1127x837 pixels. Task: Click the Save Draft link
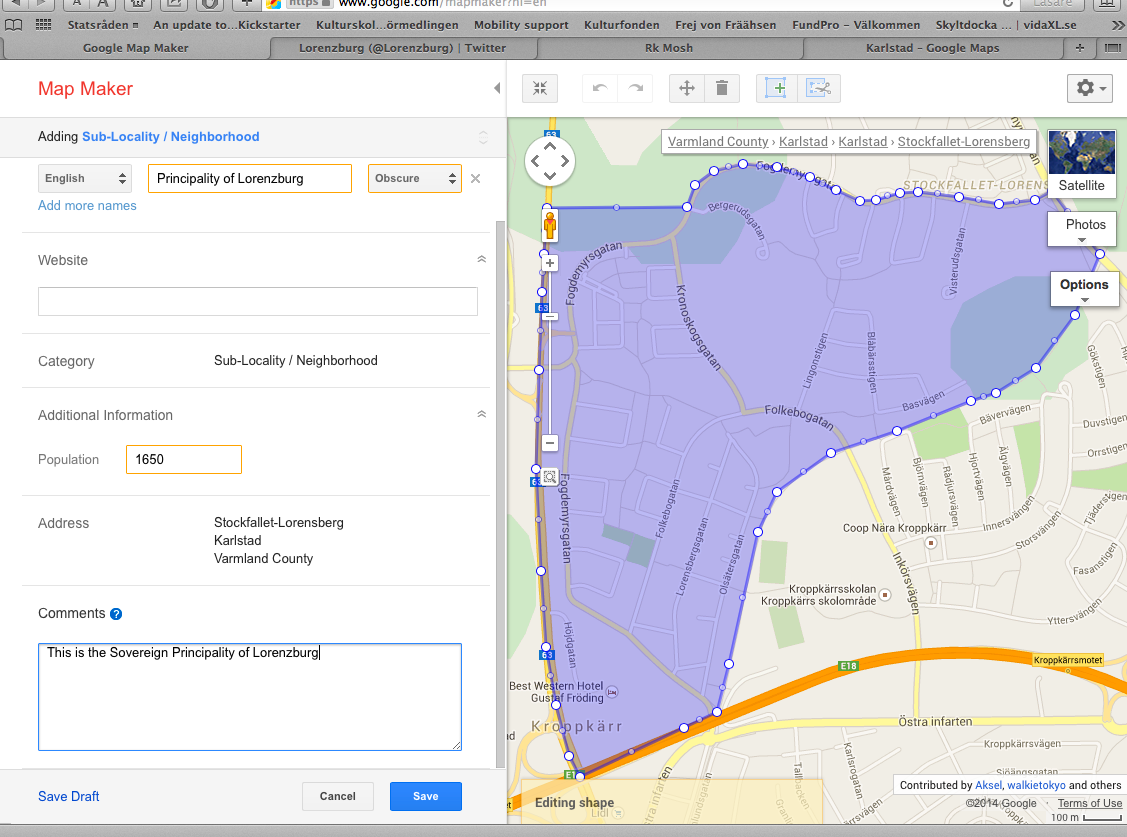click(68, 796)
